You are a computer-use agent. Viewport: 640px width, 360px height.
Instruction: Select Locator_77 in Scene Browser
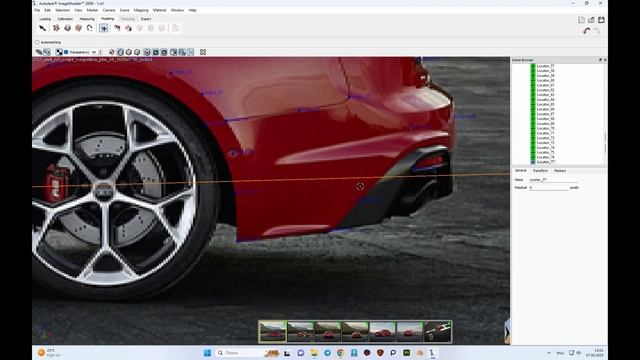coord(545,162)
